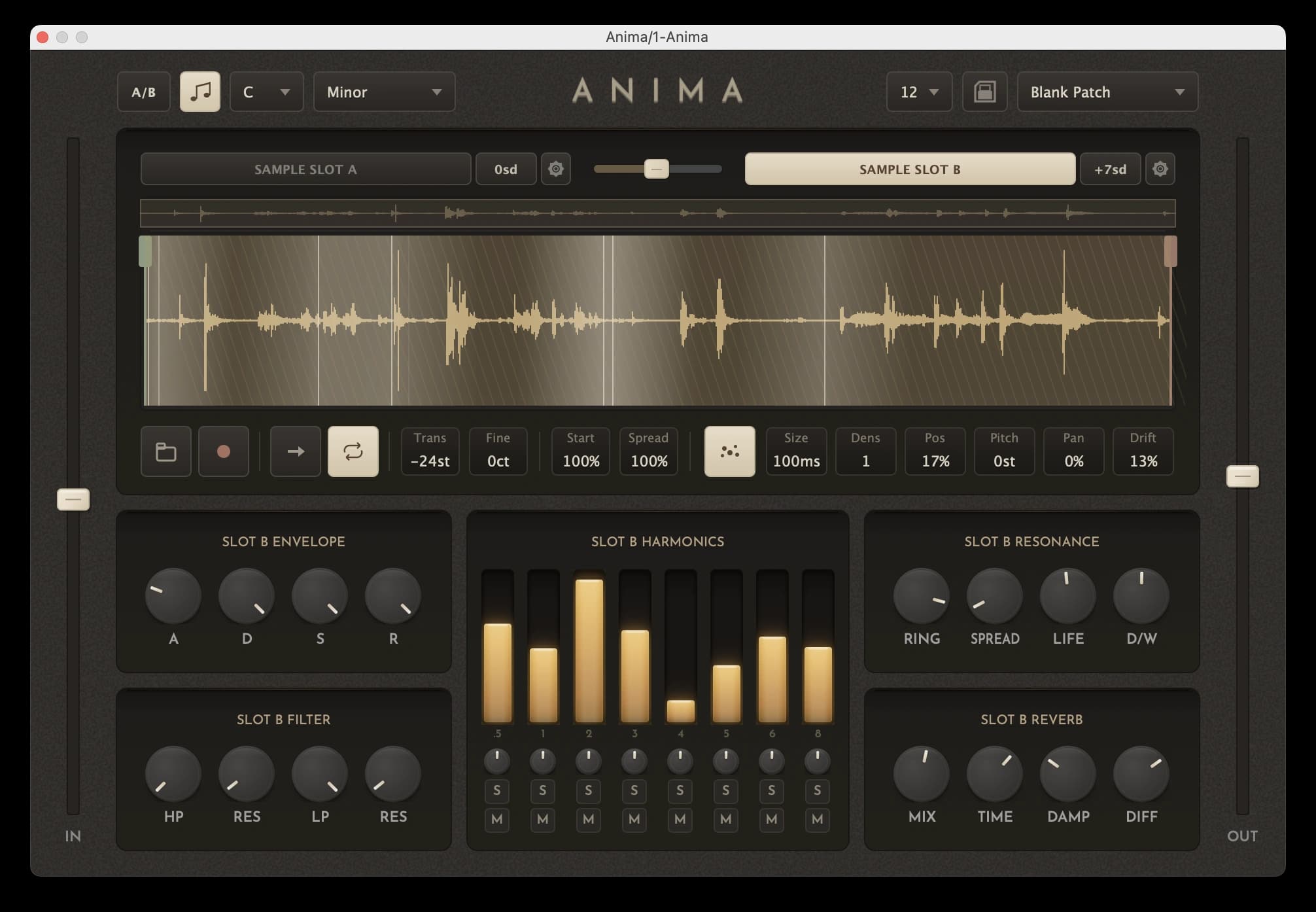Viewport: 1316px width, 912px height.
Task: Click the envelope Decay knob
Action: point(247,596)
